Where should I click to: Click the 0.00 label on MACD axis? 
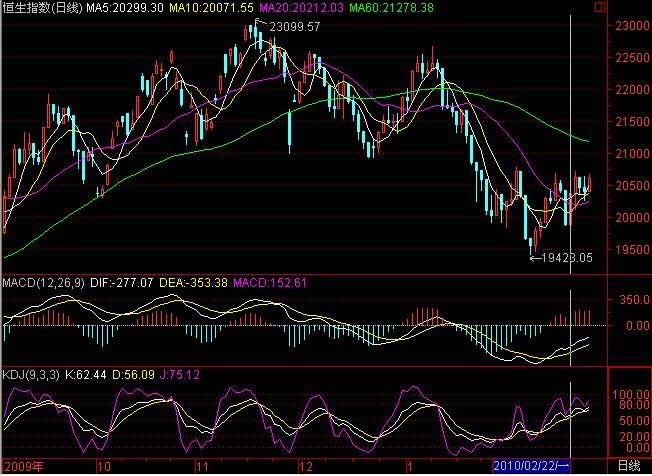(x=637, y=326)
